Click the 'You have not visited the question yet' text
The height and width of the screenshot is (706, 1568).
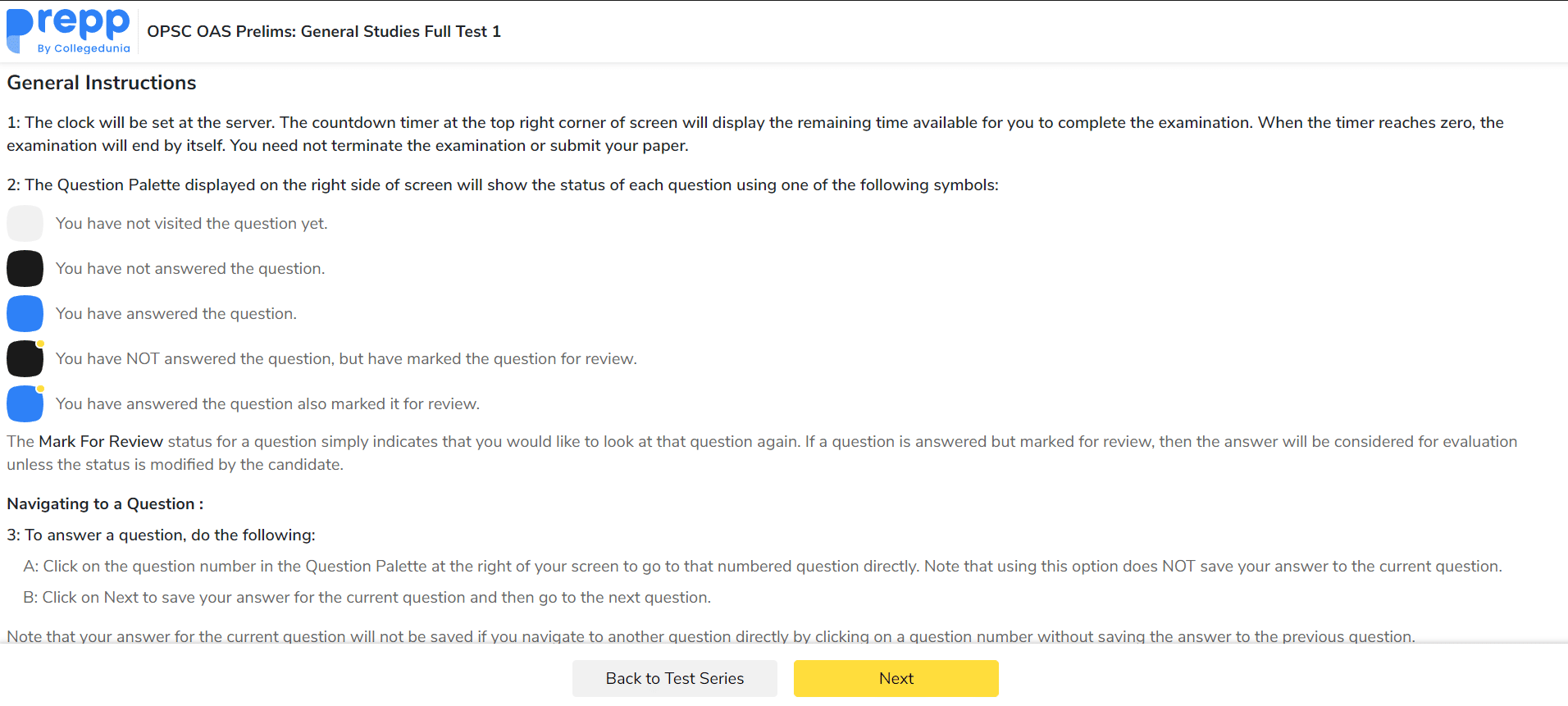[x=191, y=224]
